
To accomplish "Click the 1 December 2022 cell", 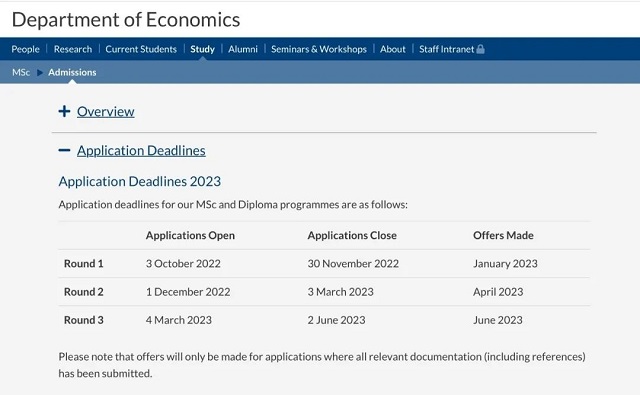I will [188, 292].
